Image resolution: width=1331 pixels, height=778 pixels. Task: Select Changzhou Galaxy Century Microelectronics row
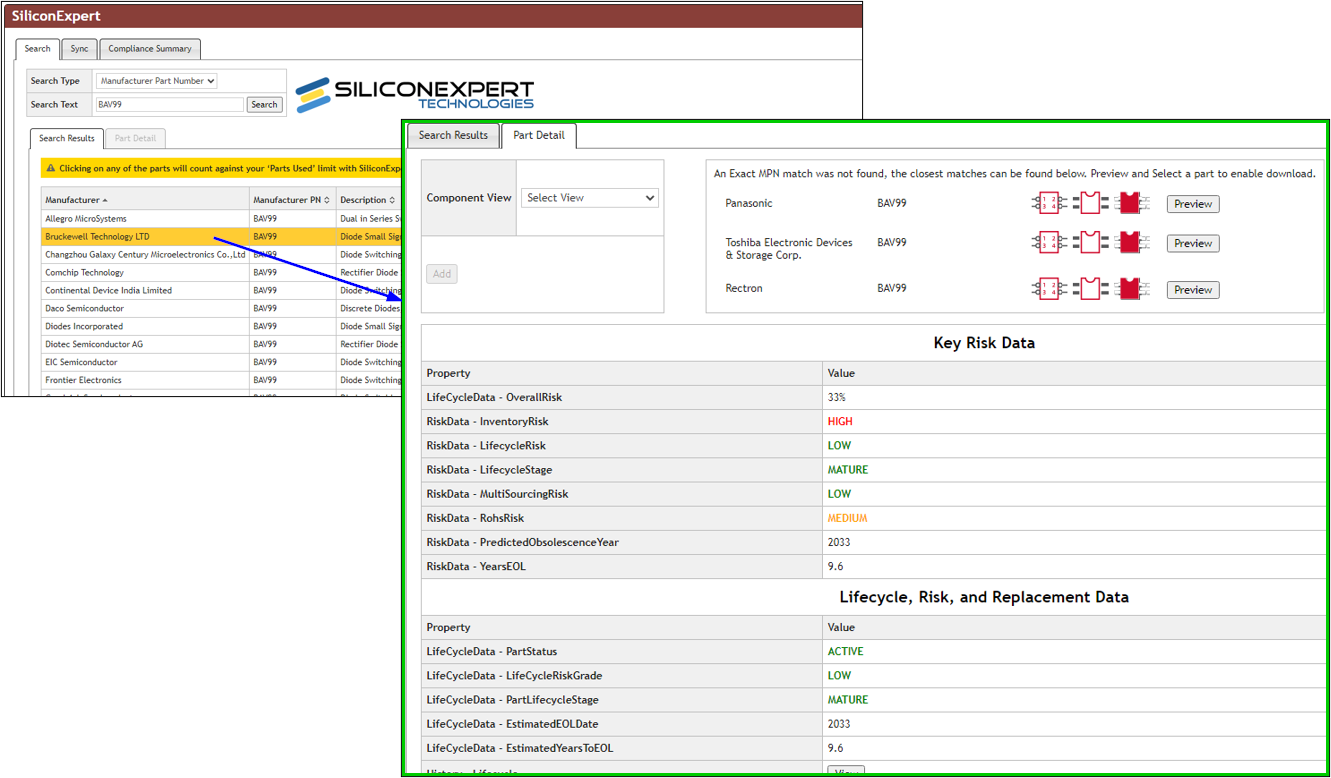221,255
